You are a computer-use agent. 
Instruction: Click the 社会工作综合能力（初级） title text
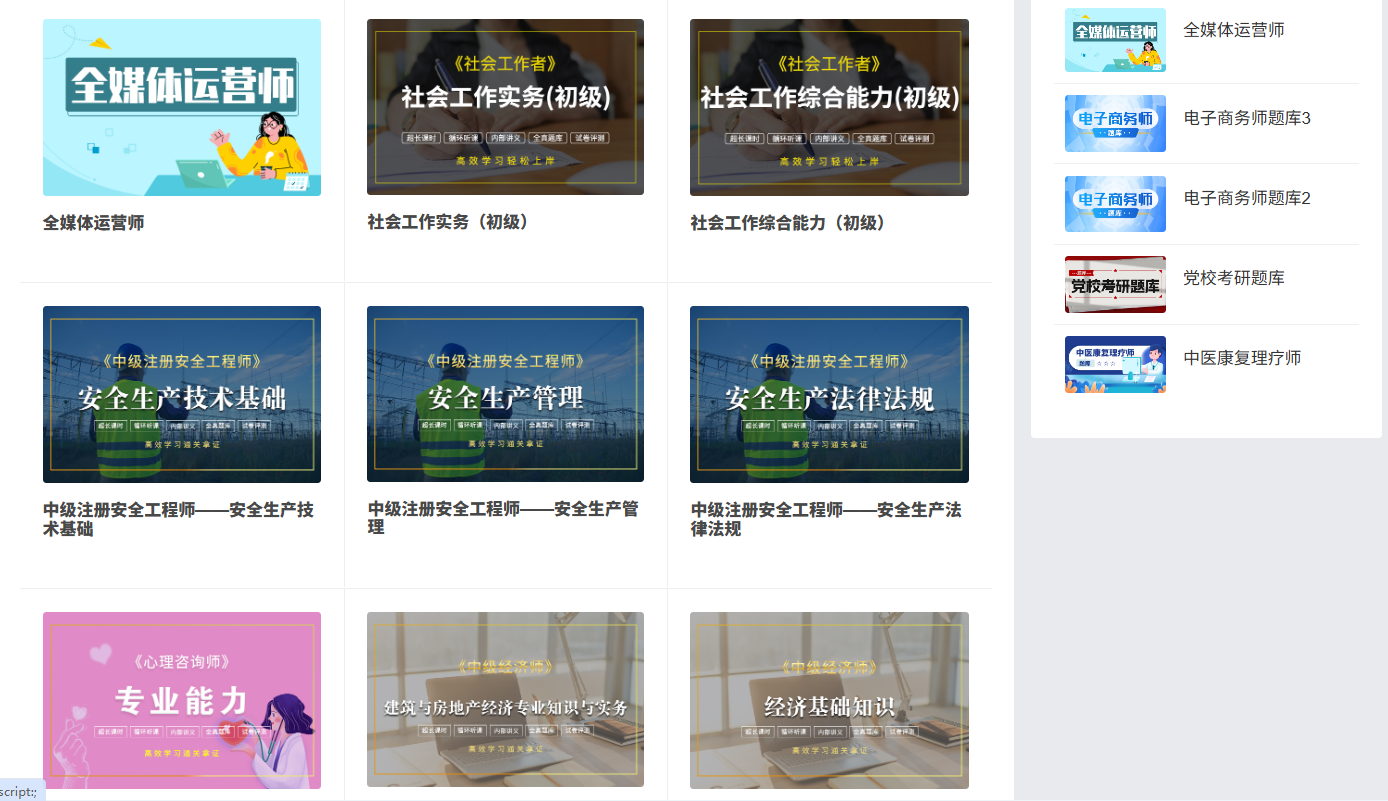point(789,223)
